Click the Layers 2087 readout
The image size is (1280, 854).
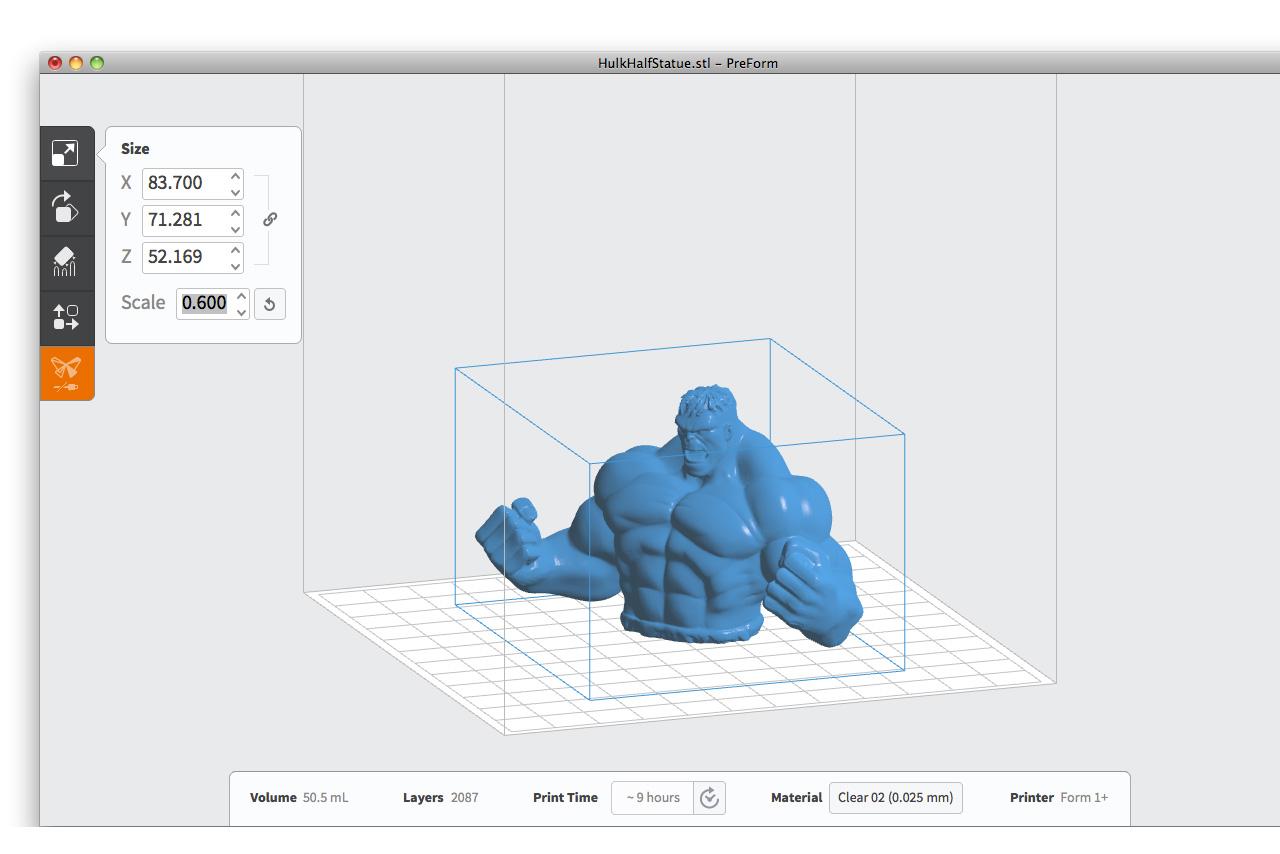click(x=440, y=798)
